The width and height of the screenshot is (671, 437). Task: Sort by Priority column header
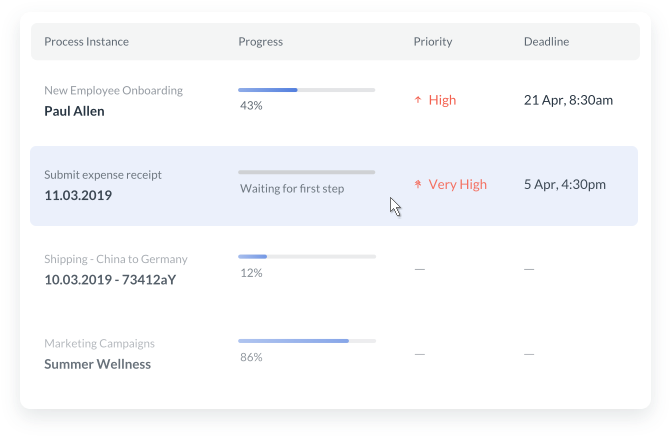(x=433, y=42)
